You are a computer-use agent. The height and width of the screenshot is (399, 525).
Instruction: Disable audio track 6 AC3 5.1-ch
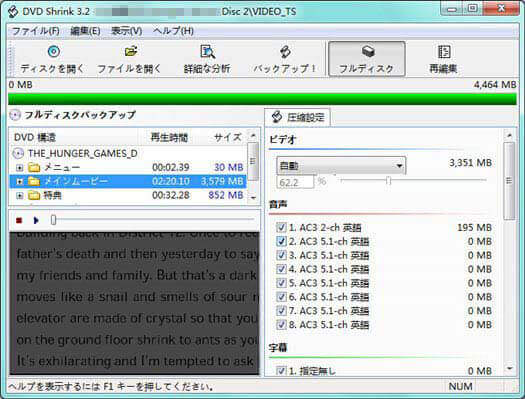click(281, 297)
